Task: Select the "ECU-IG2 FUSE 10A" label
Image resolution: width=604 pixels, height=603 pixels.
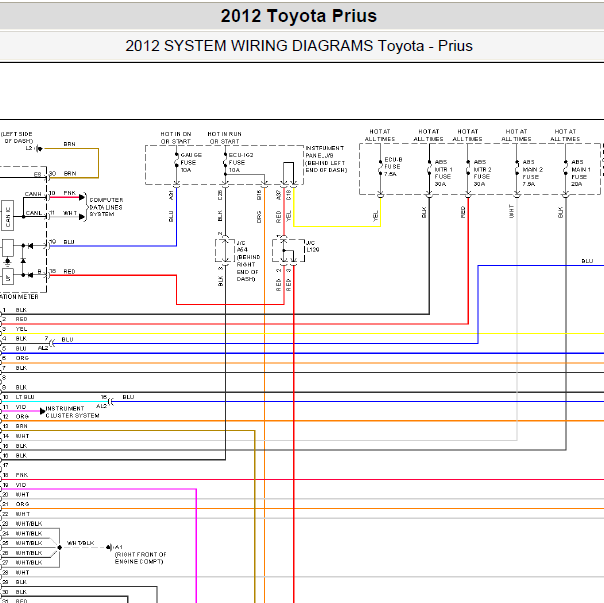Action: (x=241, y=162)
